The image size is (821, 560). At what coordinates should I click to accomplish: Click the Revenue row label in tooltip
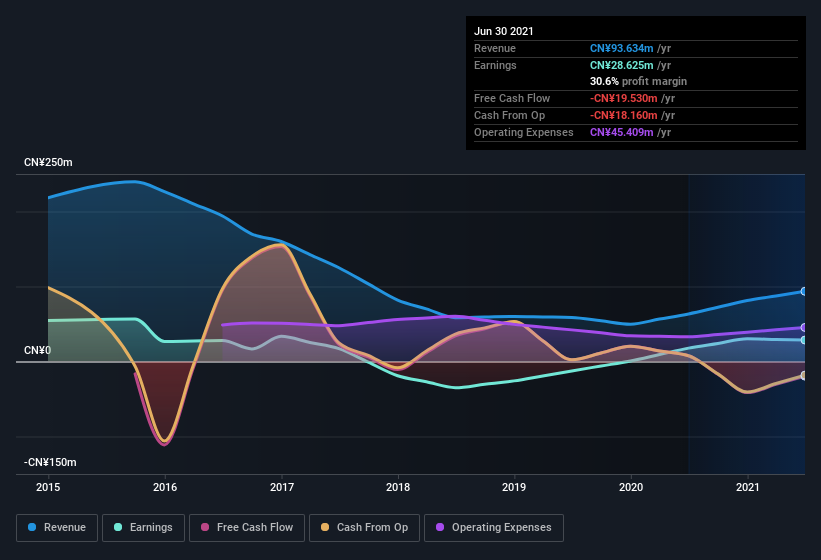pos(495,48)
